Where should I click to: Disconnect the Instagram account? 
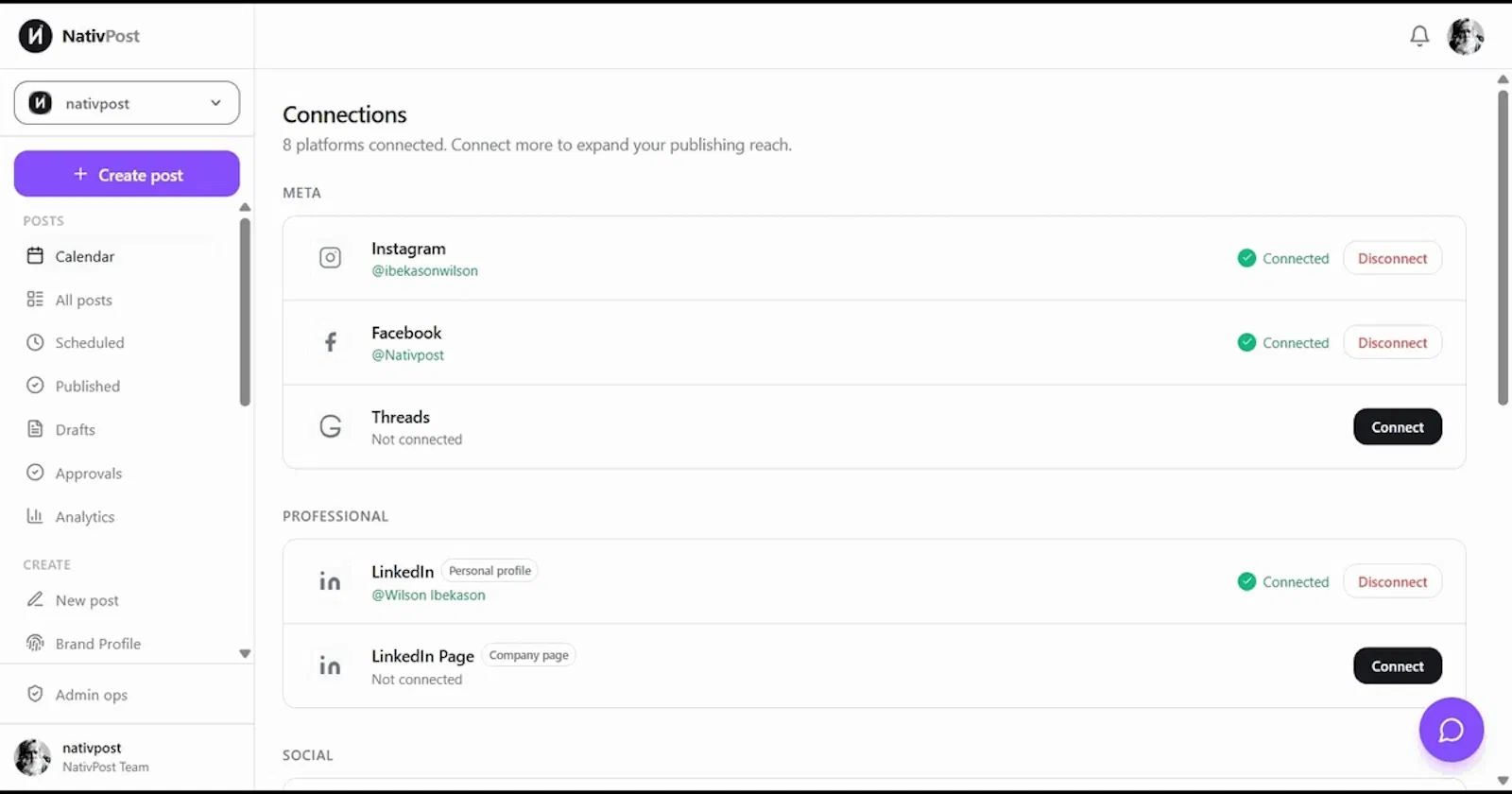(x=1392, y=258)
